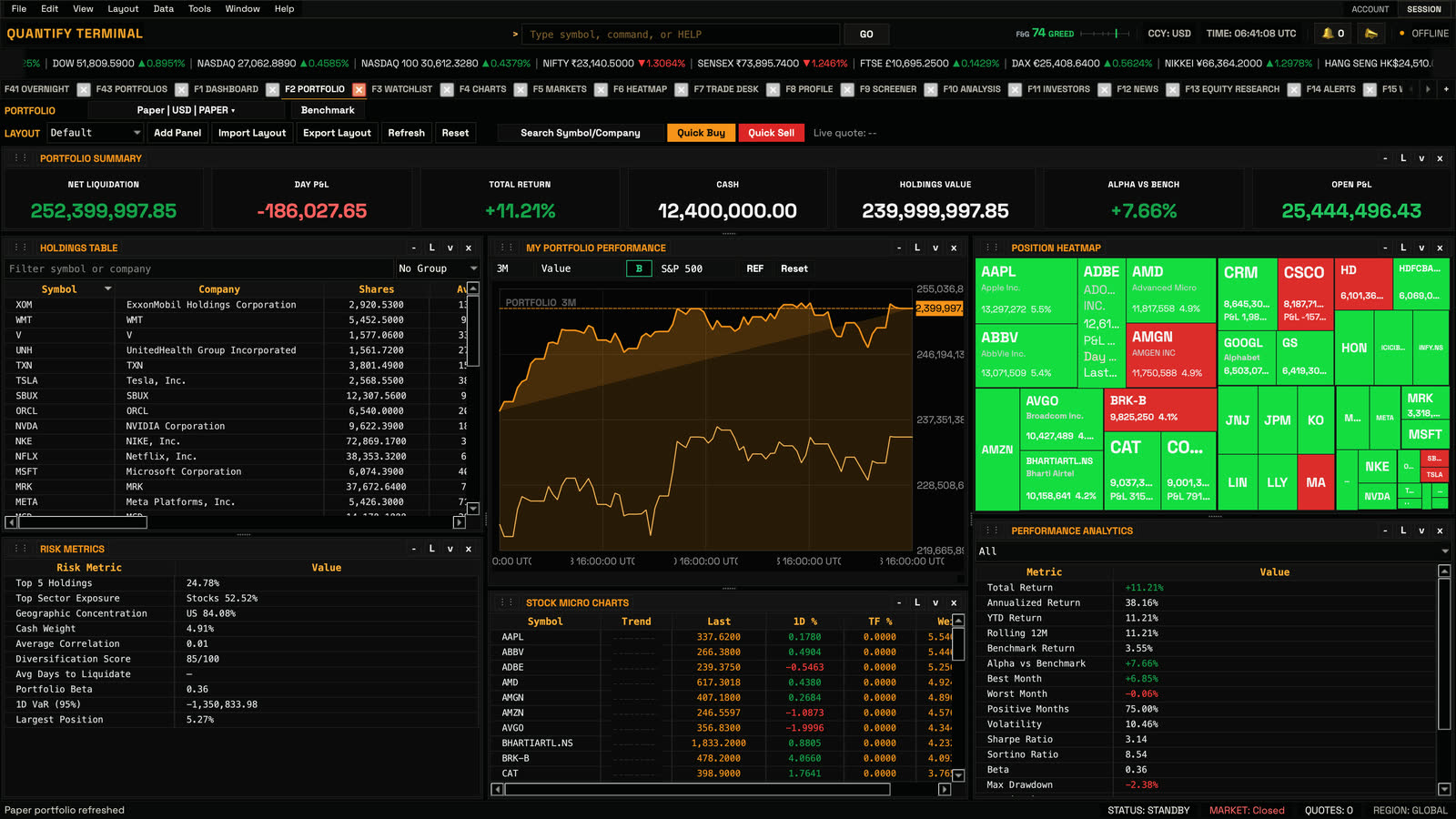
Task: Click the Search Symbol/Company field
Action: [580, 133]
